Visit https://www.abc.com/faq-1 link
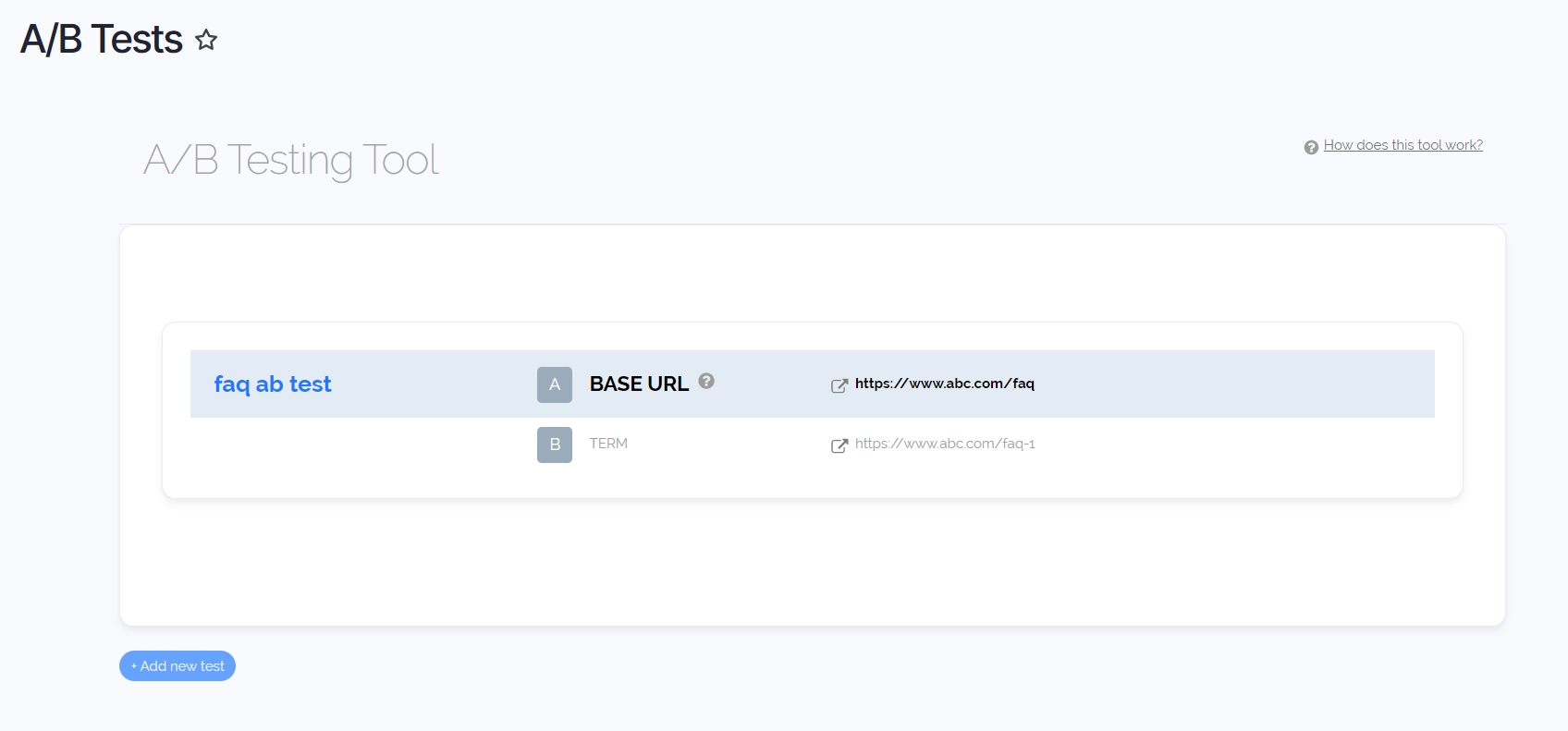This screenshot has width=1568, height=731. pos(945,444)
